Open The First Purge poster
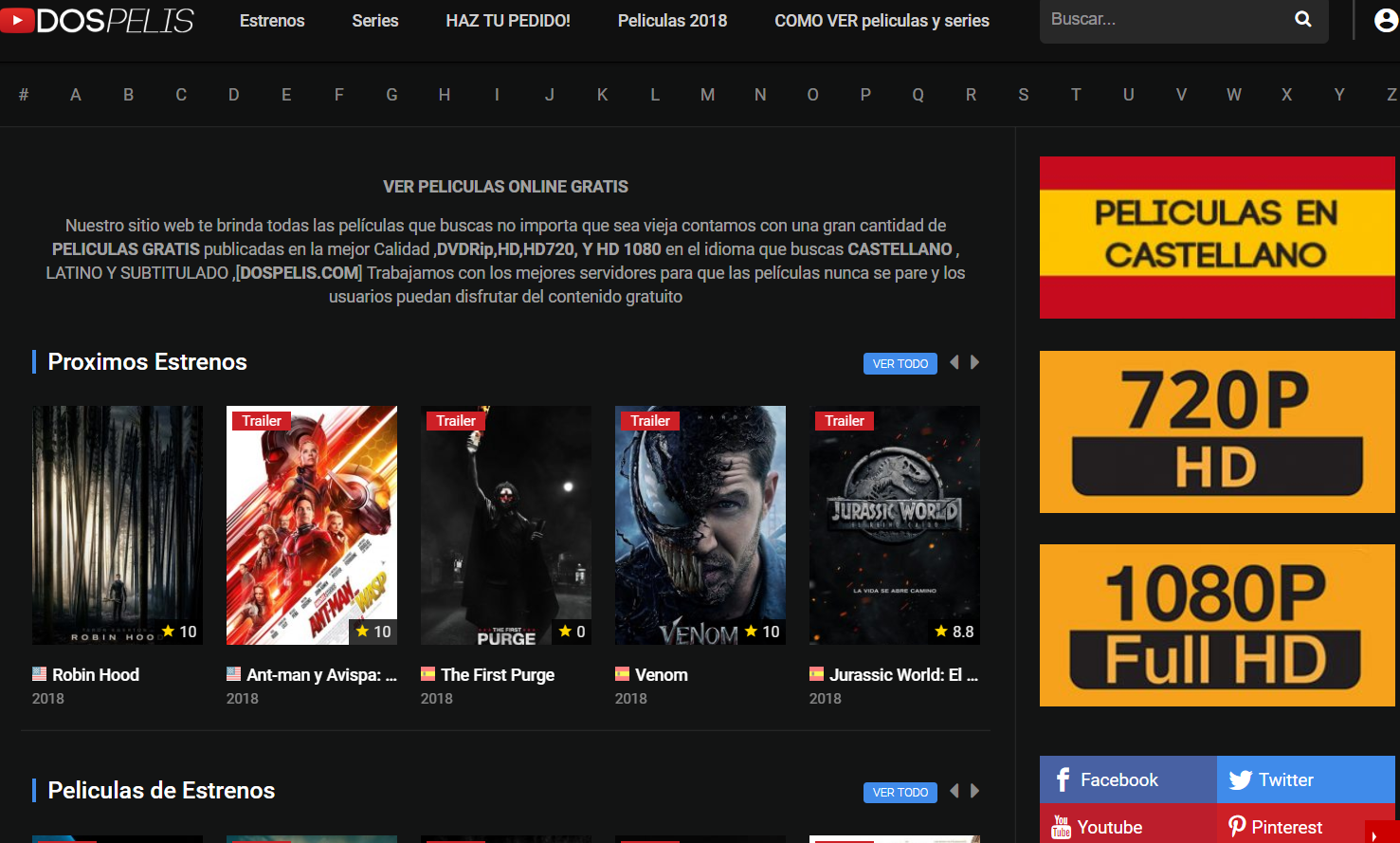The width and height of the screenshot is (1400, 843). click(506, 525)
